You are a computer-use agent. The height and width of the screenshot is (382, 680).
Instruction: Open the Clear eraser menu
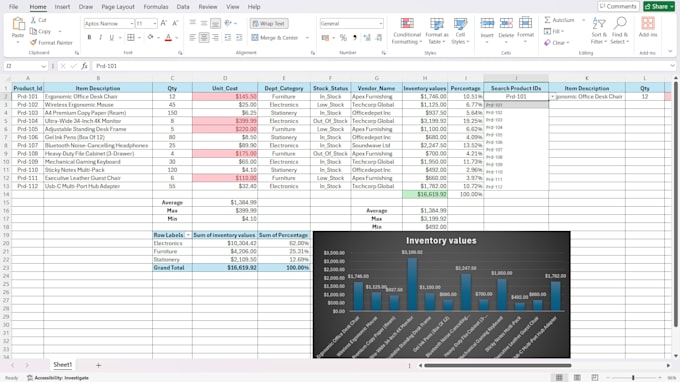point(556,42)
